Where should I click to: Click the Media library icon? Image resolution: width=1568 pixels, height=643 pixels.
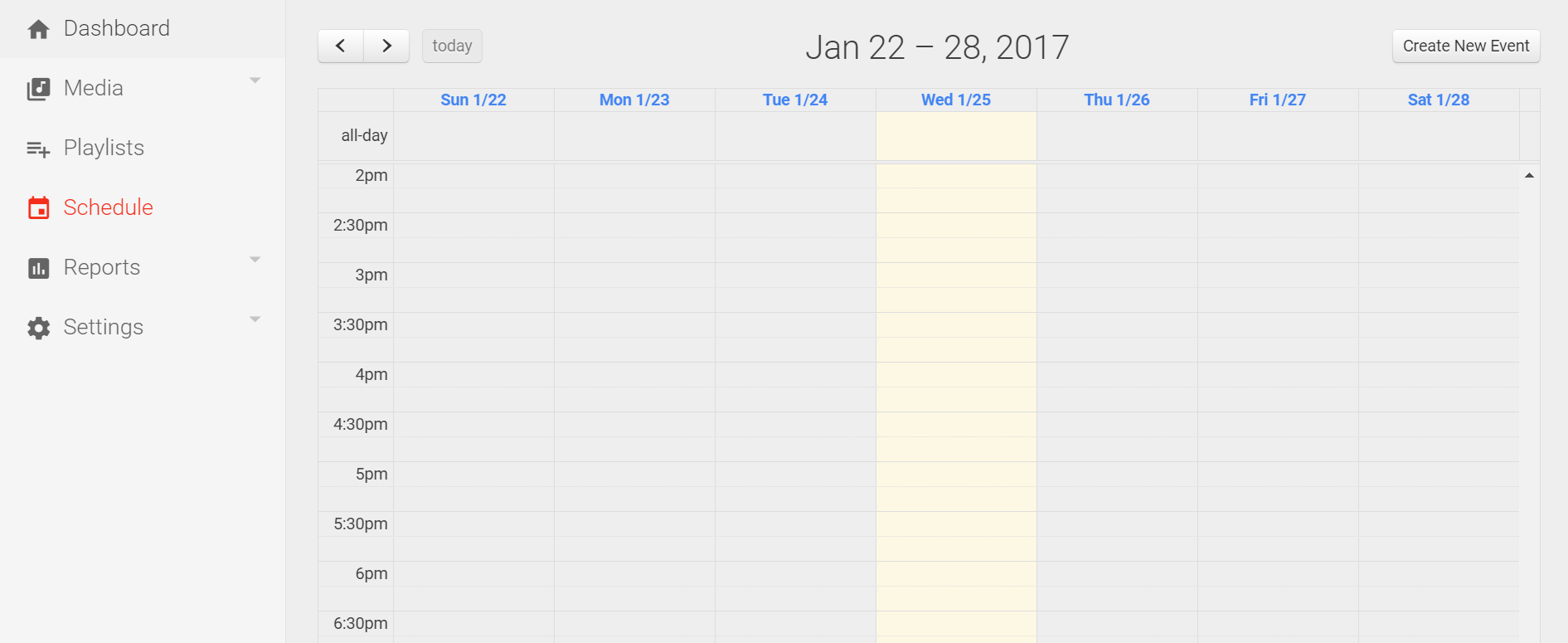click(x=38, y=89)
